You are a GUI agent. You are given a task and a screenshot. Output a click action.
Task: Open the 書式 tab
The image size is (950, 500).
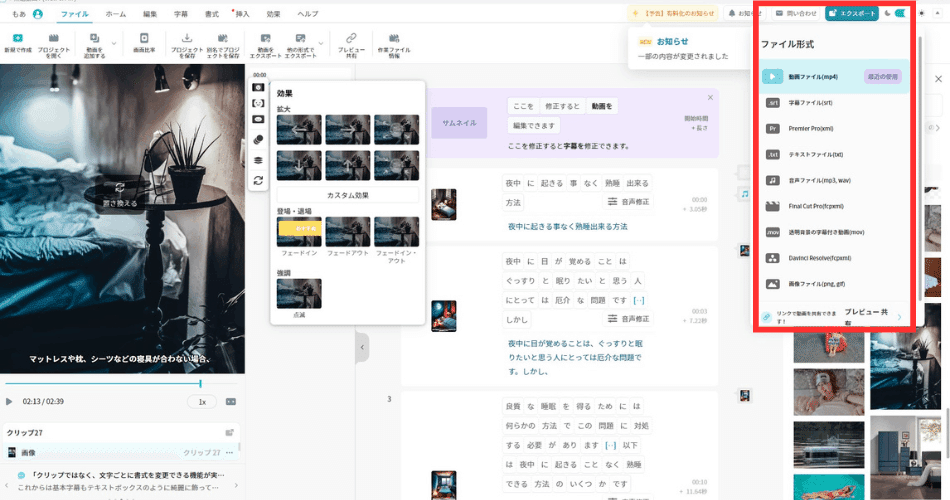[211, 14]
